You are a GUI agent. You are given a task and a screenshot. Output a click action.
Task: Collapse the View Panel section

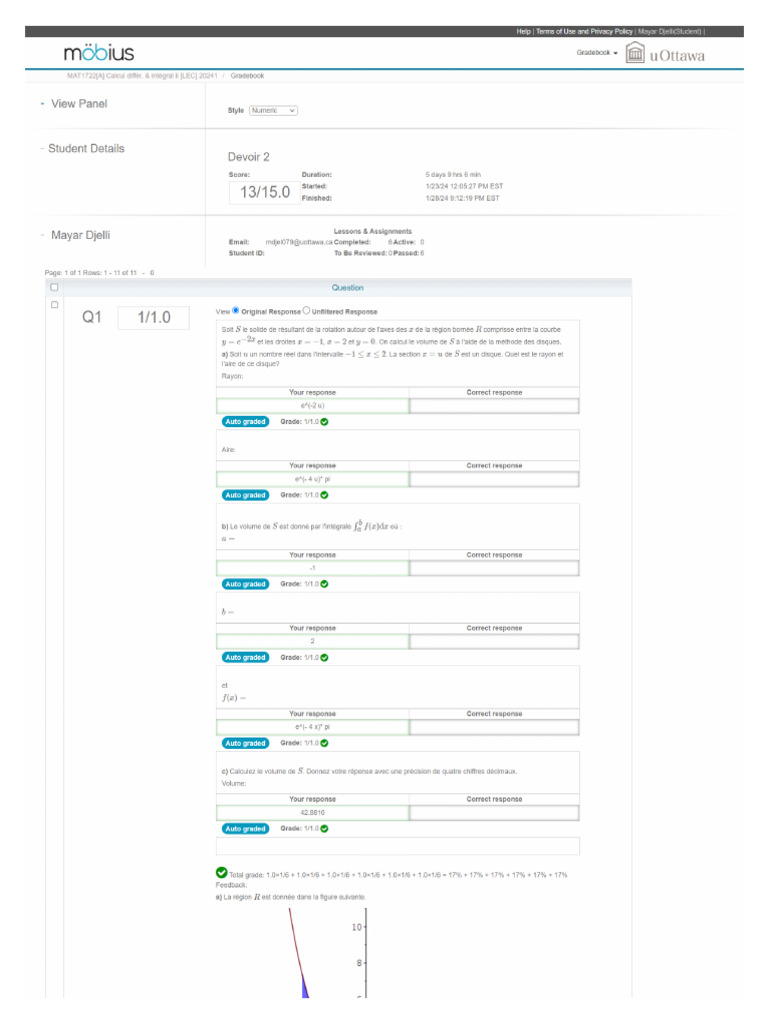(42, 104)
